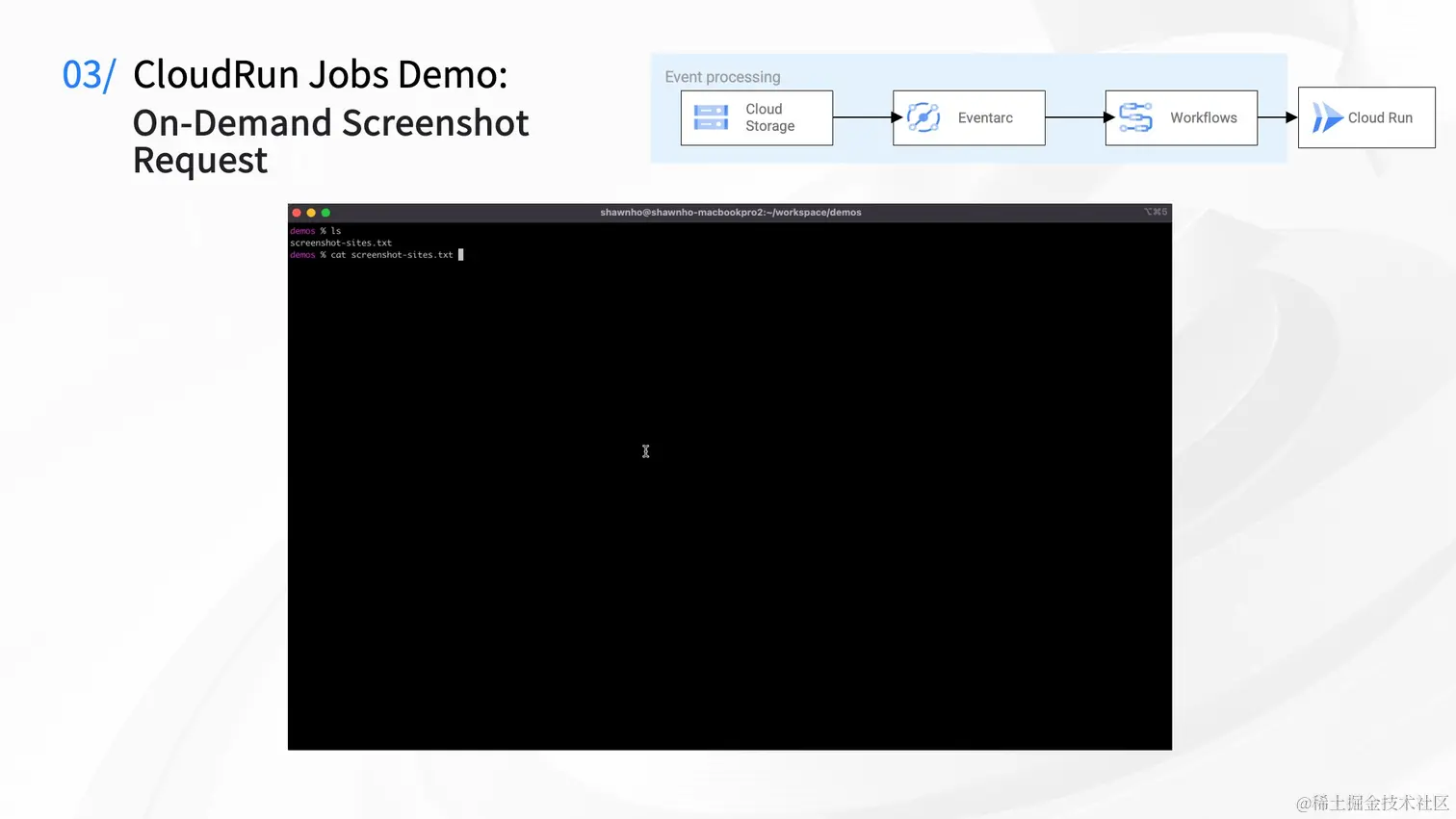Close the terminal window with red button

297,213
